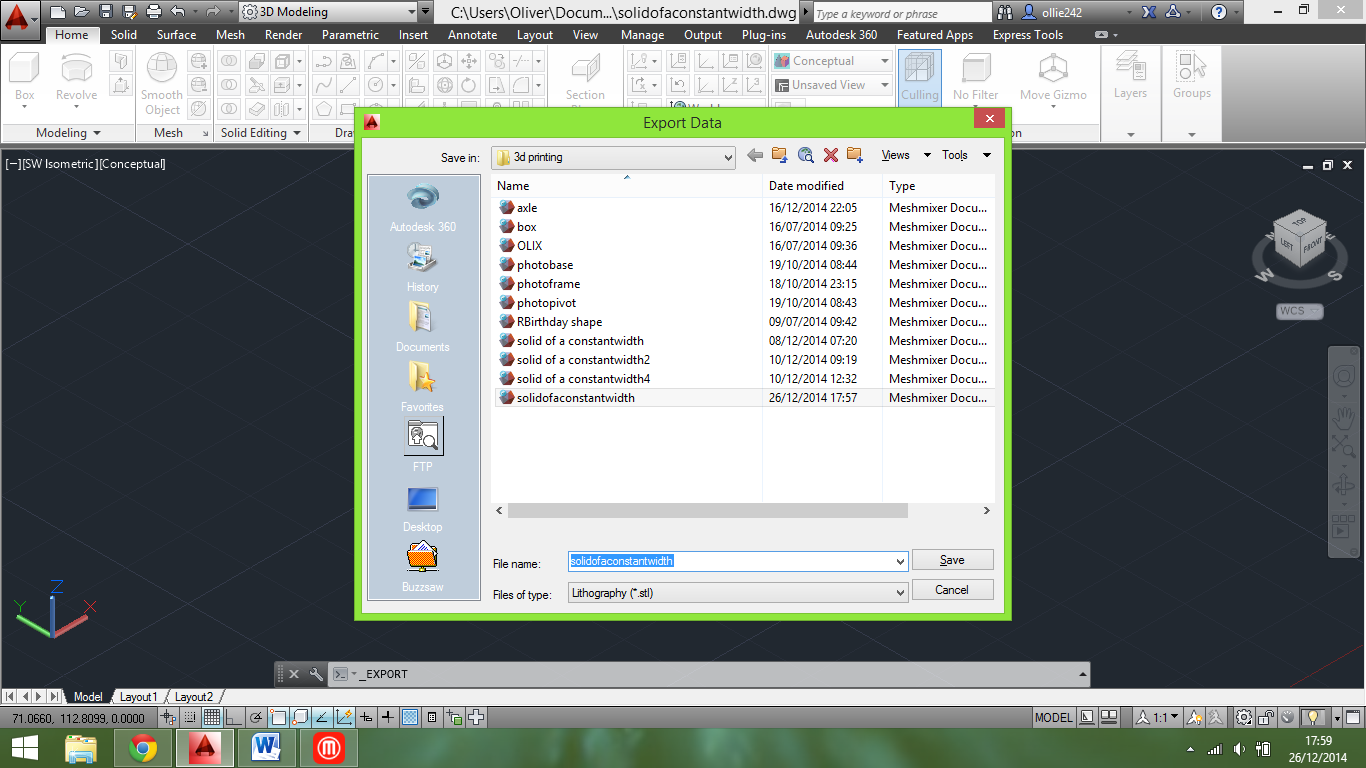Screen dimensions: 1366x768
Task: Switch to the Render ribbon tab
Action: coord(284,34)
